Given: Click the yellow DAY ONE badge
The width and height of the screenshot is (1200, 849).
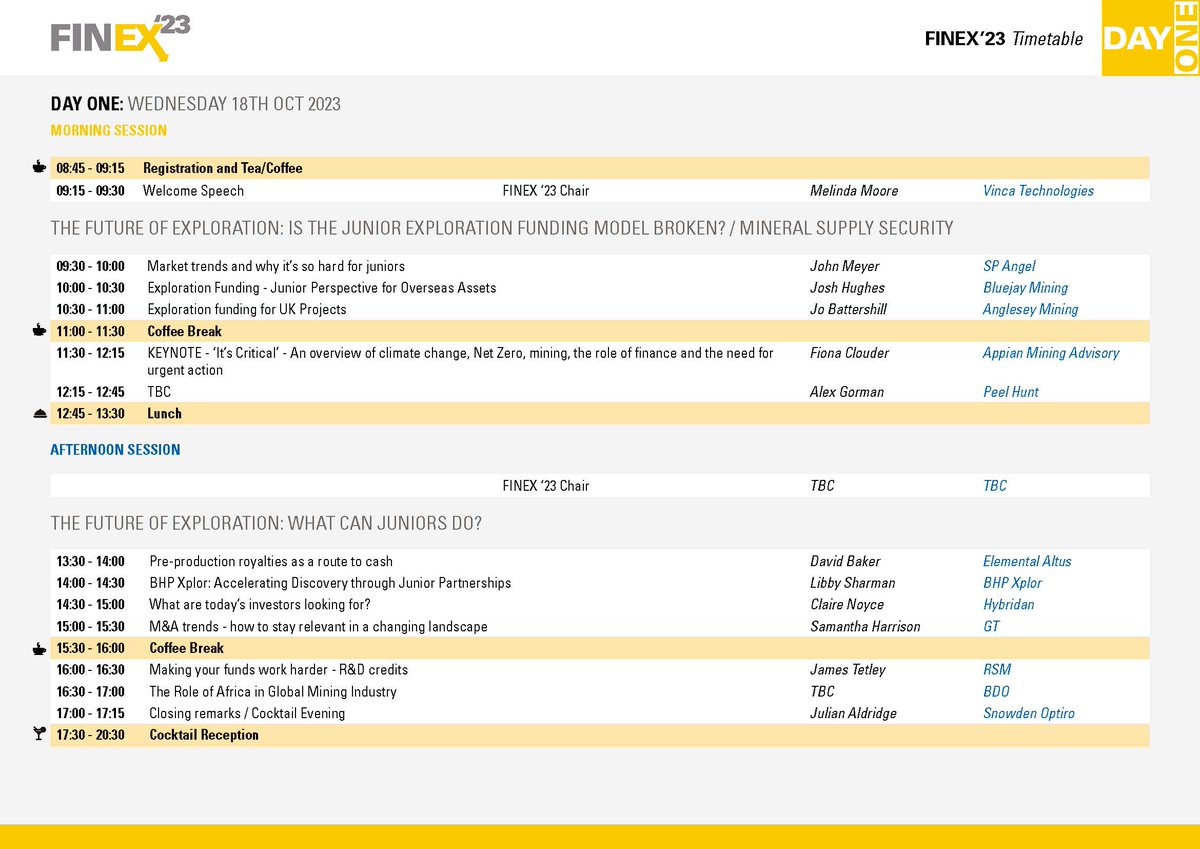Looking at the screenshot, I should coord(1151,37).
